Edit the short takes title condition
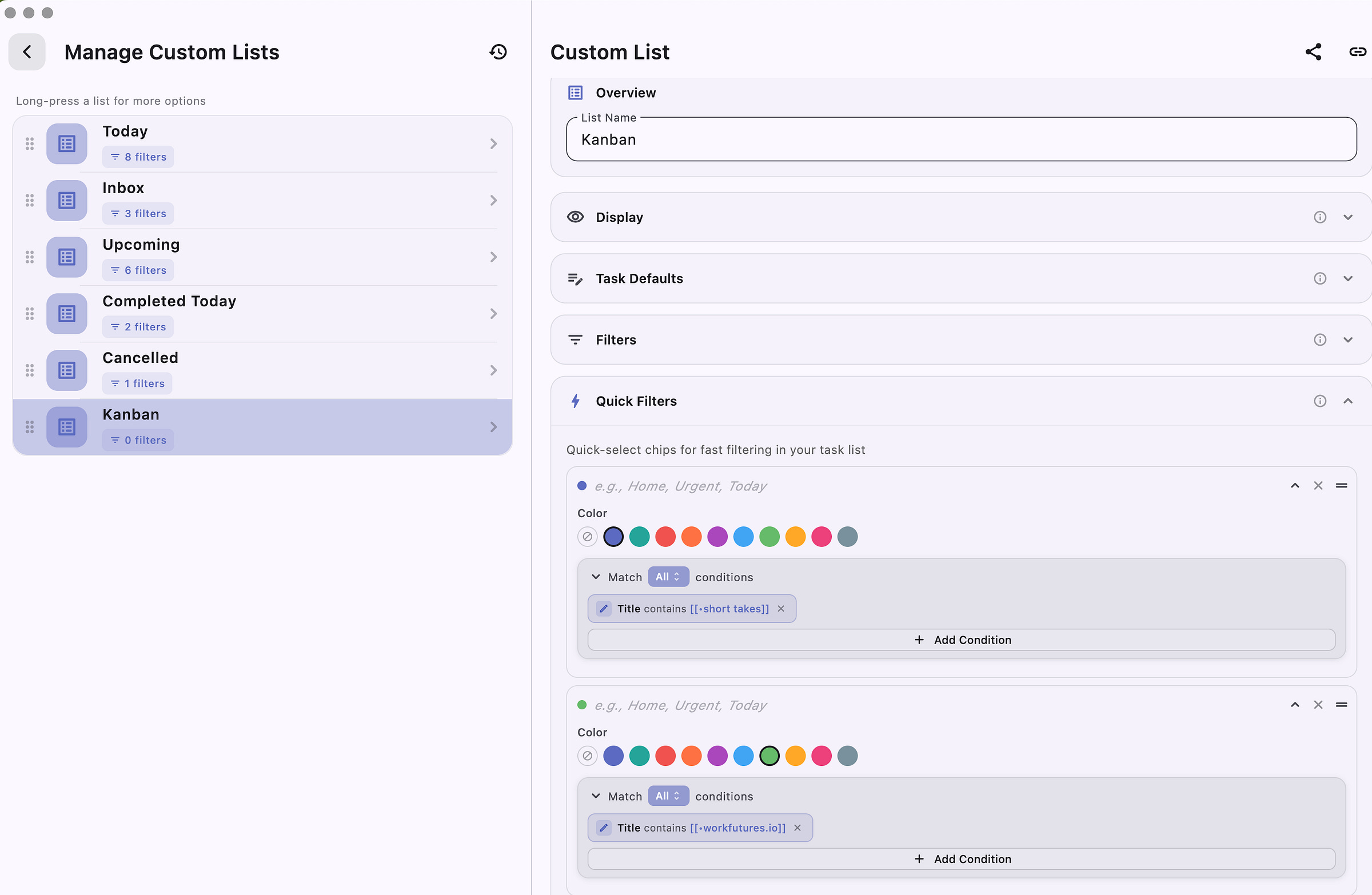This screenshot has height=895, width=1372. click(x=604, y=609)
